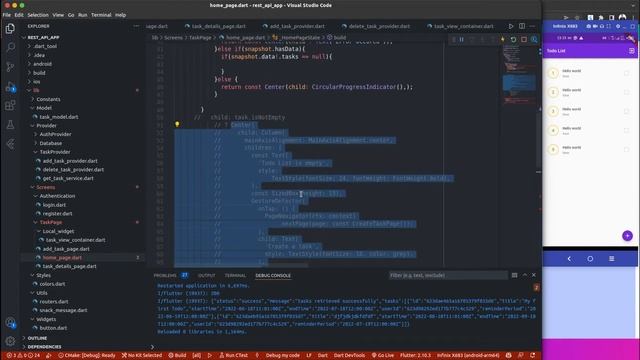This screenshot has height=360, width=640.
Task: Check the first Hello world task checkbox
Action: coord(627,73)
